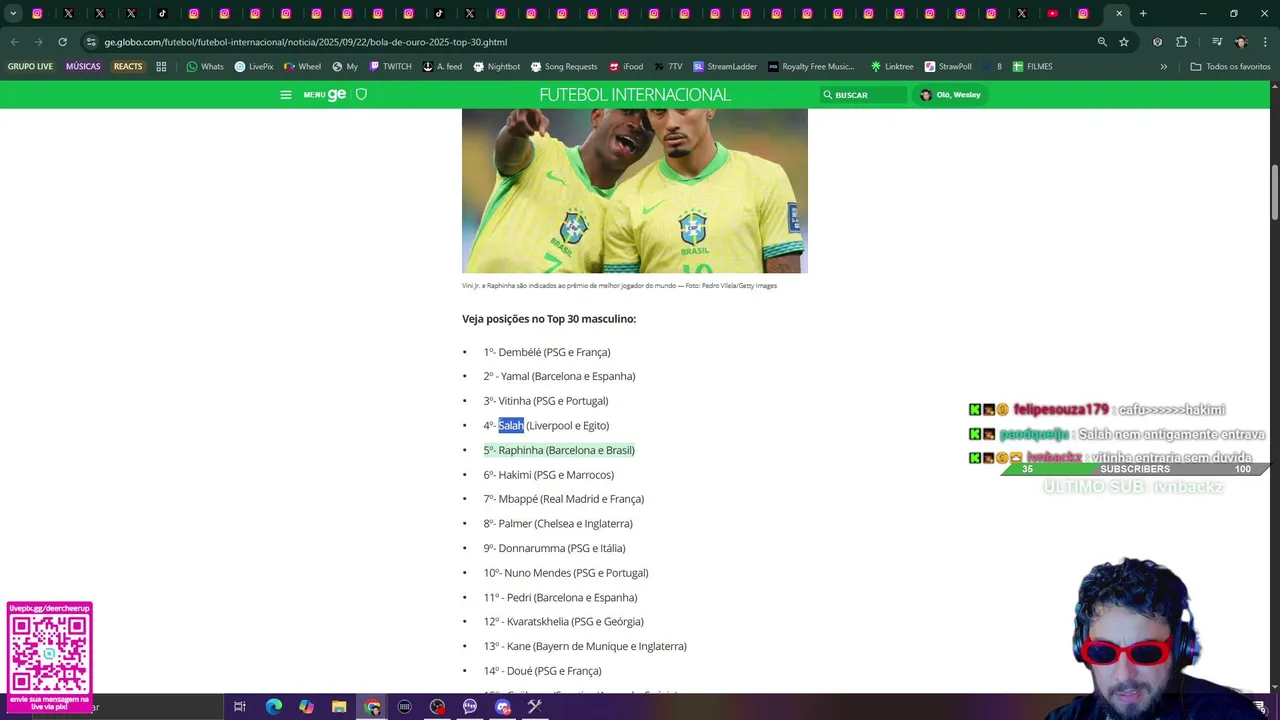Screen dimensions: 1280x720
Task: Open the ge hamburger menu icon
Action: coord(286,95)
